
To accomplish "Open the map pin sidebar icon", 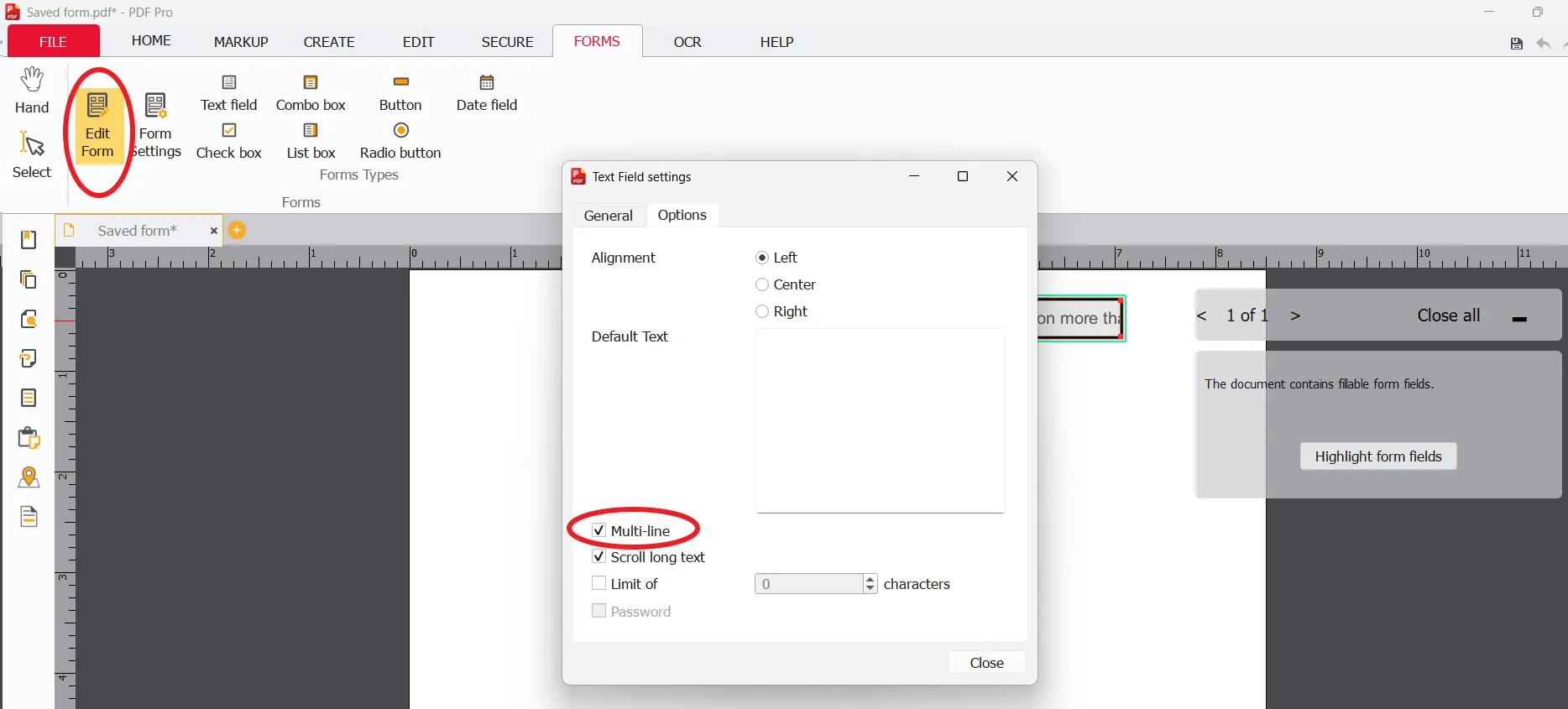I will [29, 477].
